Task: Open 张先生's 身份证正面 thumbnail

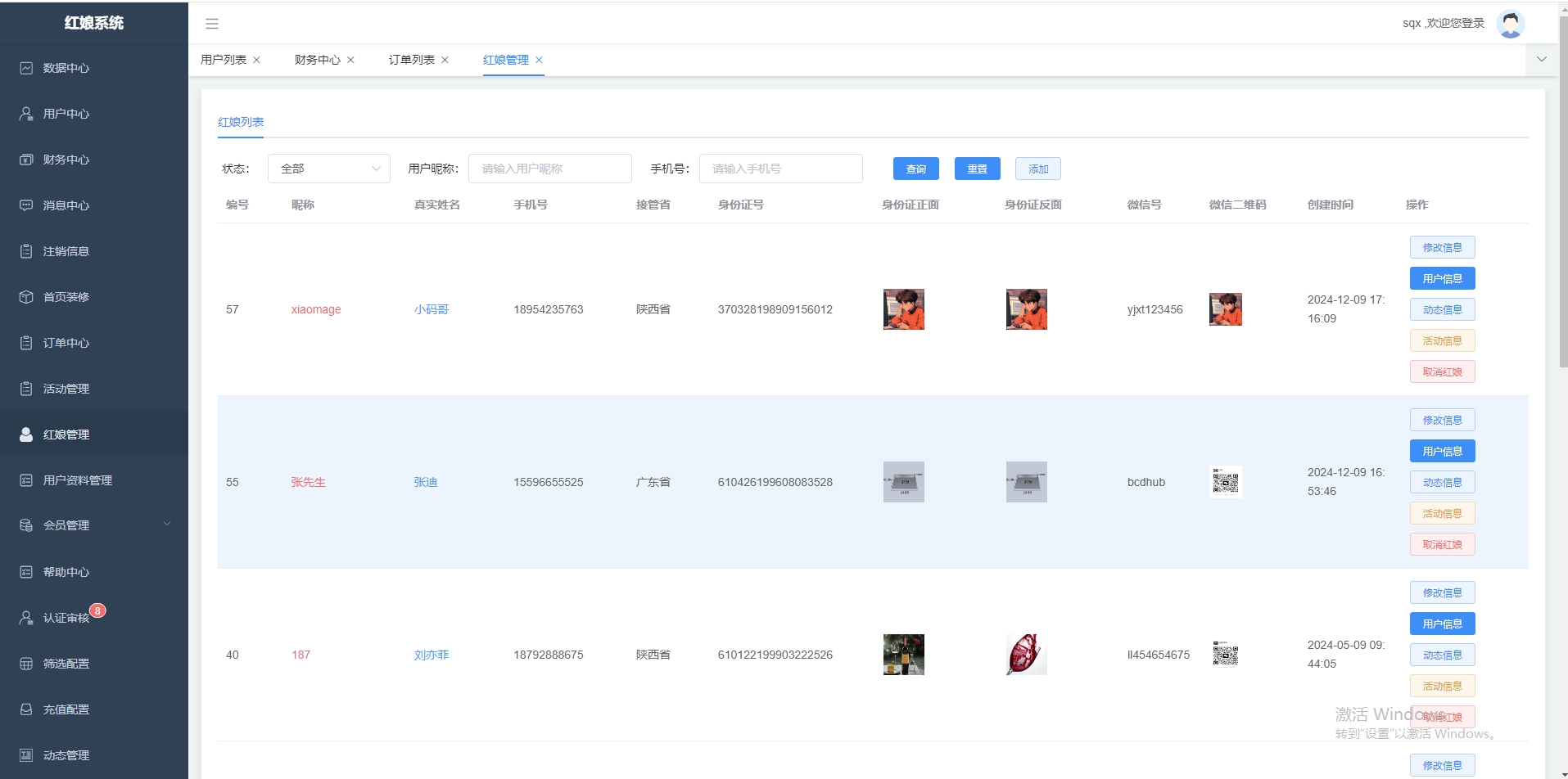Action: 904,482
